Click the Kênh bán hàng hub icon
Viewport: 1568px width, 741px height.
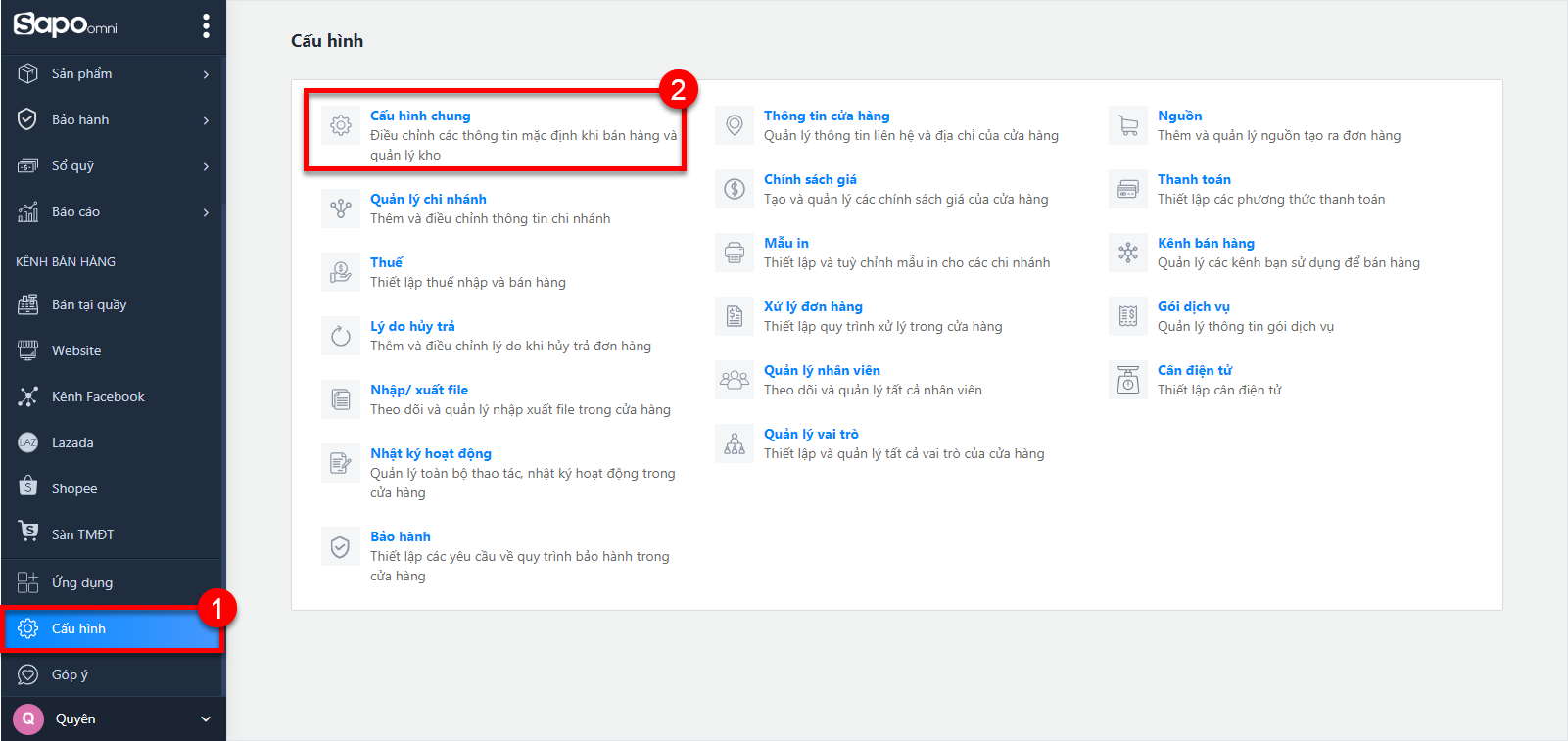click(1128, 253)
